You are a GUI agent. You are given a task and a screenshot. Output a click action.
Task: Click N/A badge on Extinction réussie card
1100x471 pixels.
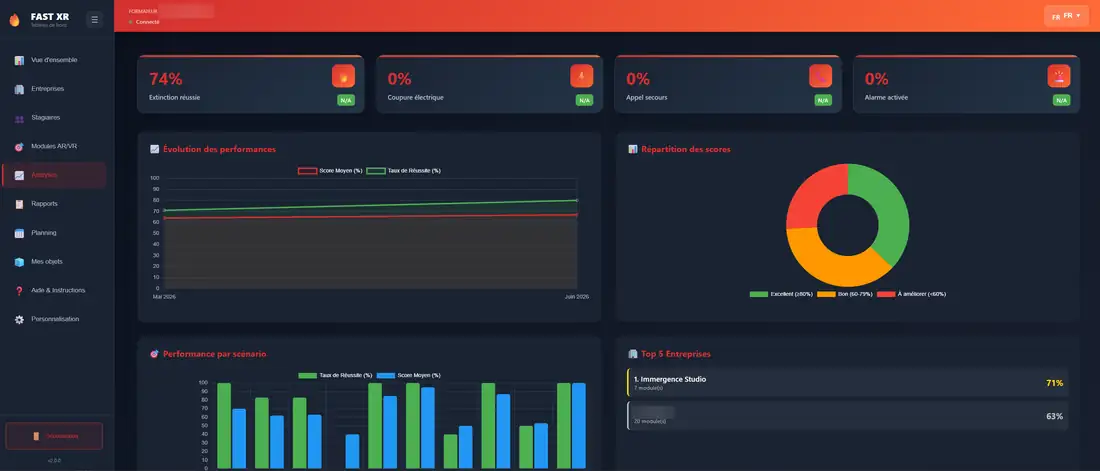pos(346,100)
